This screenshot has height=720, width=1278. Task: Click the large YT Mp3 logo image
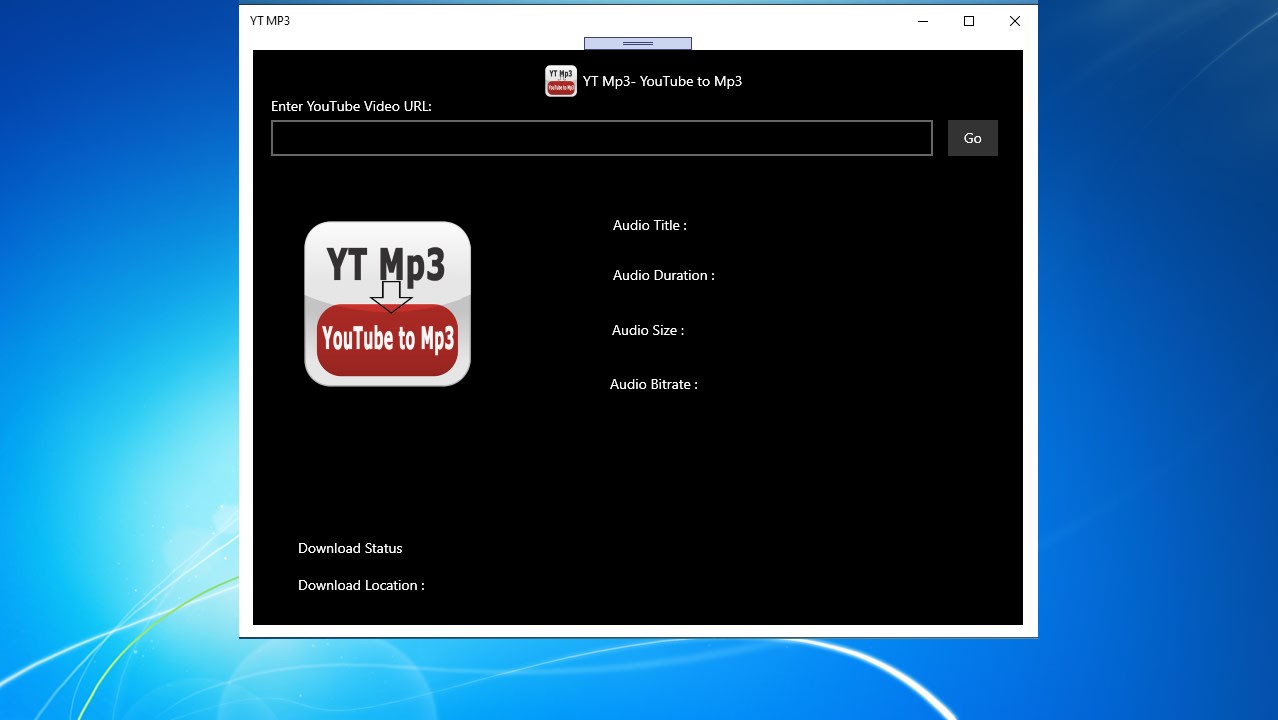coord(387,304)
